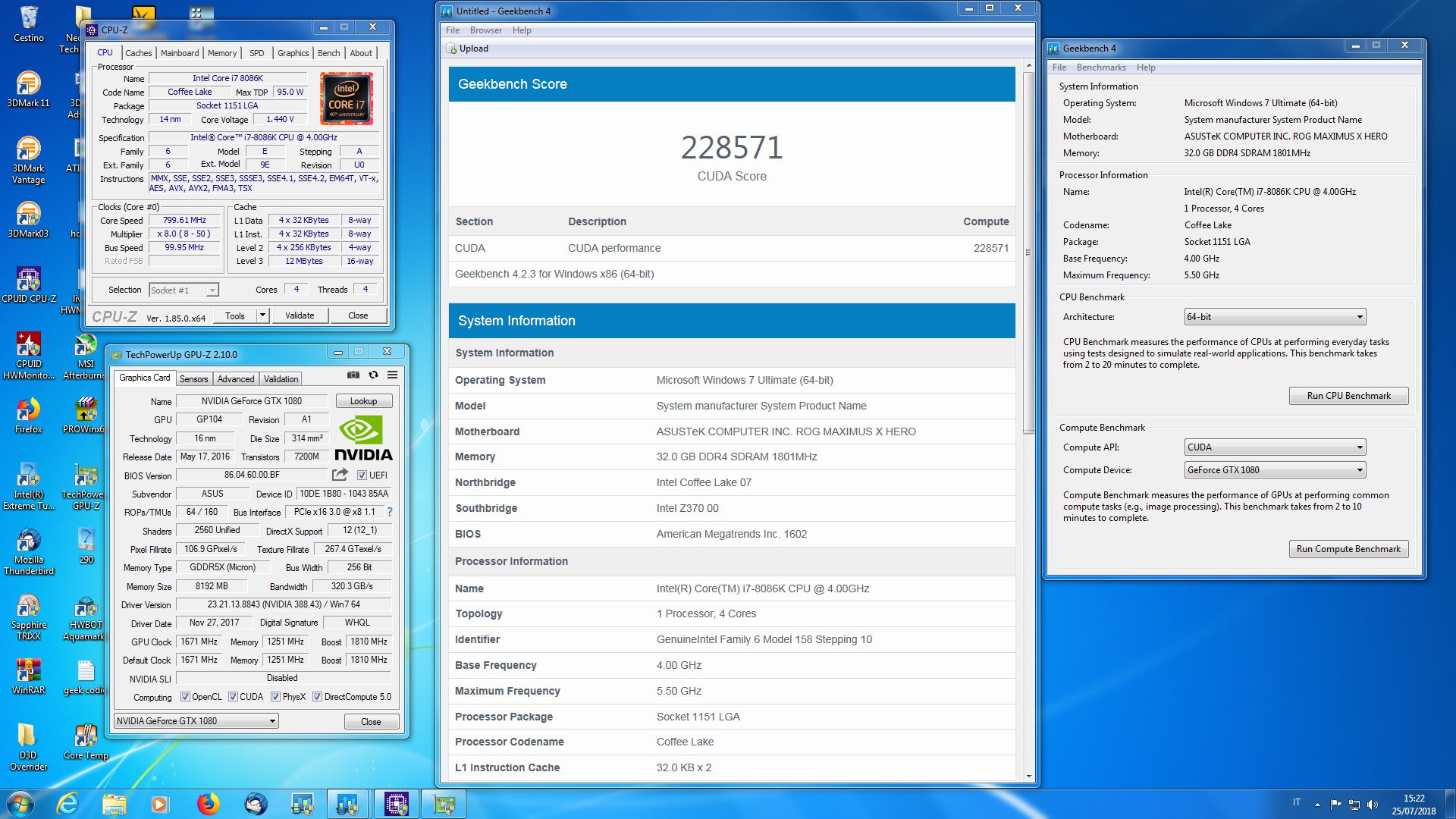Open Windows Start menu orb
The width and height of the screenshot is (1456, 819).
[x=20, y=804]
